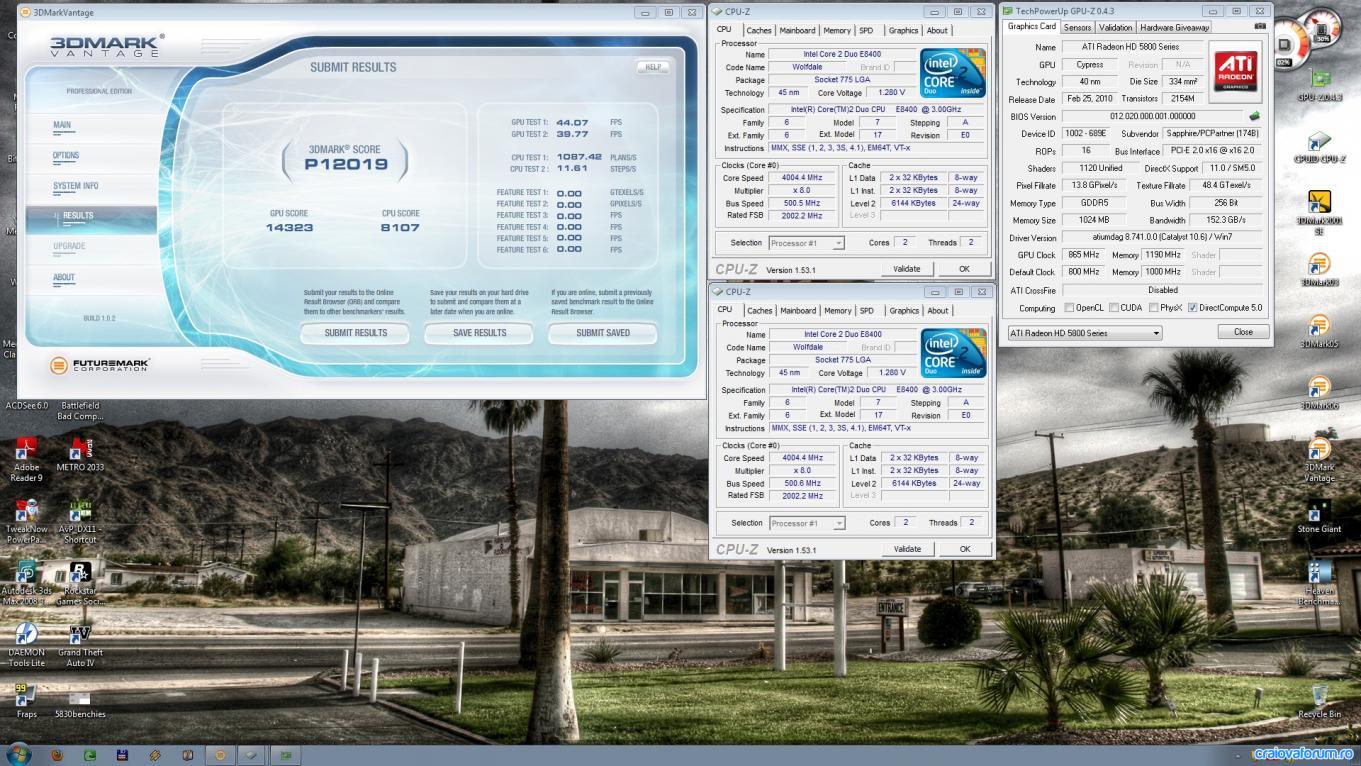
Task: Click the Driver Version field in GPU-Z
Action: (1162, 238)
